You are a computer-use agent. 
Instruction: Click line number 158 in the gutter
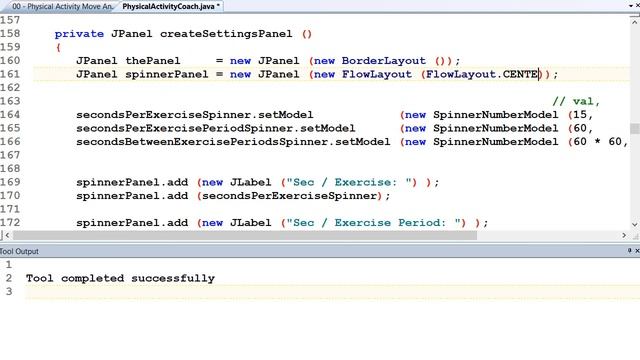click(10, 33)
